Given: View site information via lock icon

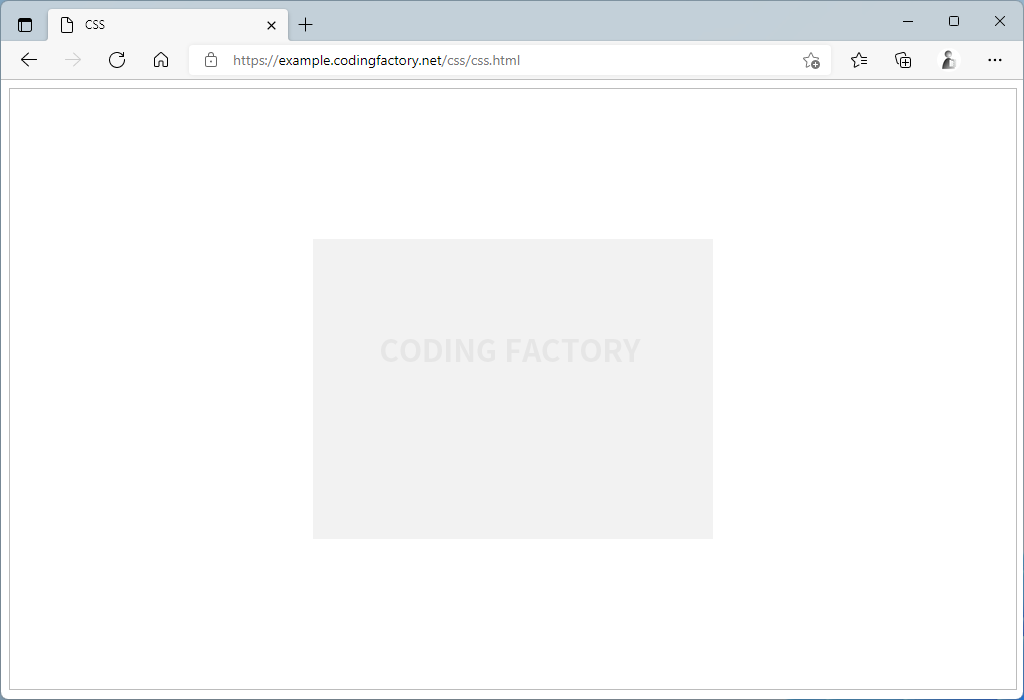Looking at the screenshot, I should point(211,60).
